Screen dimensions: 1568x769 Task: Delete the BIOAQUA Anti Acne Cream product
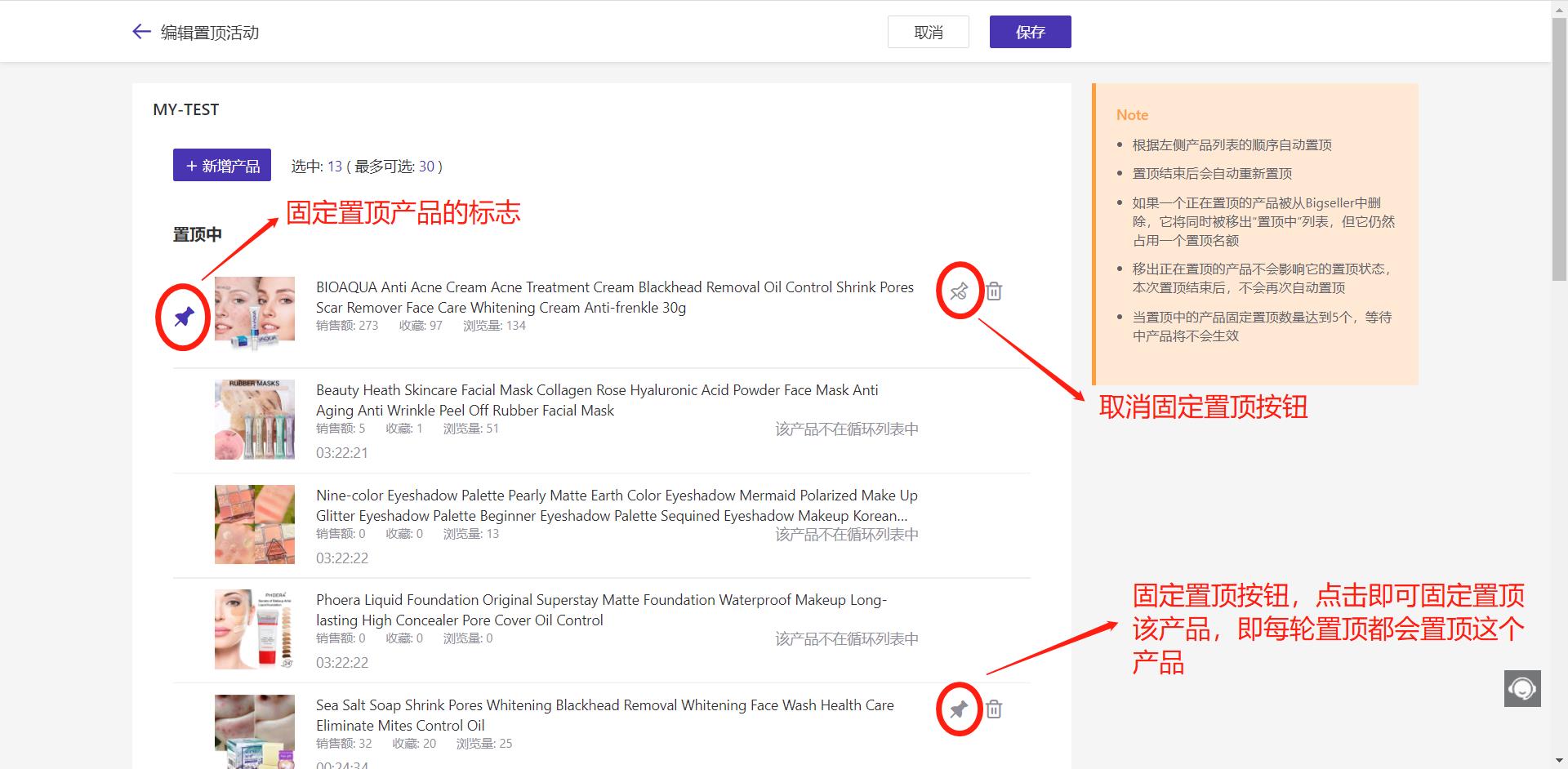[x=994, y=291]
